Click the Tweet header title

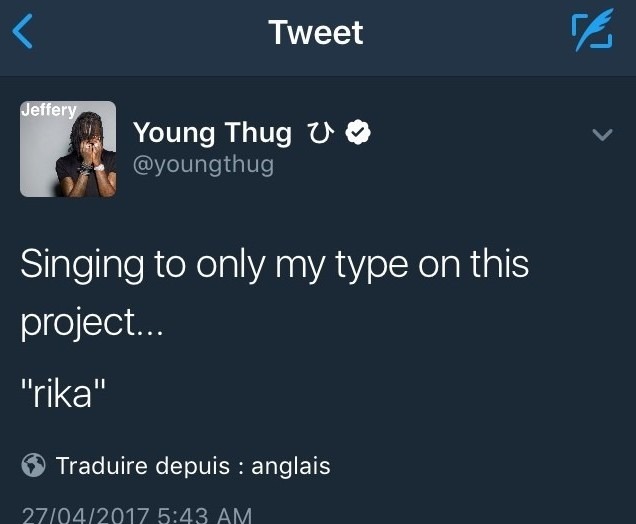pos(316,32)
